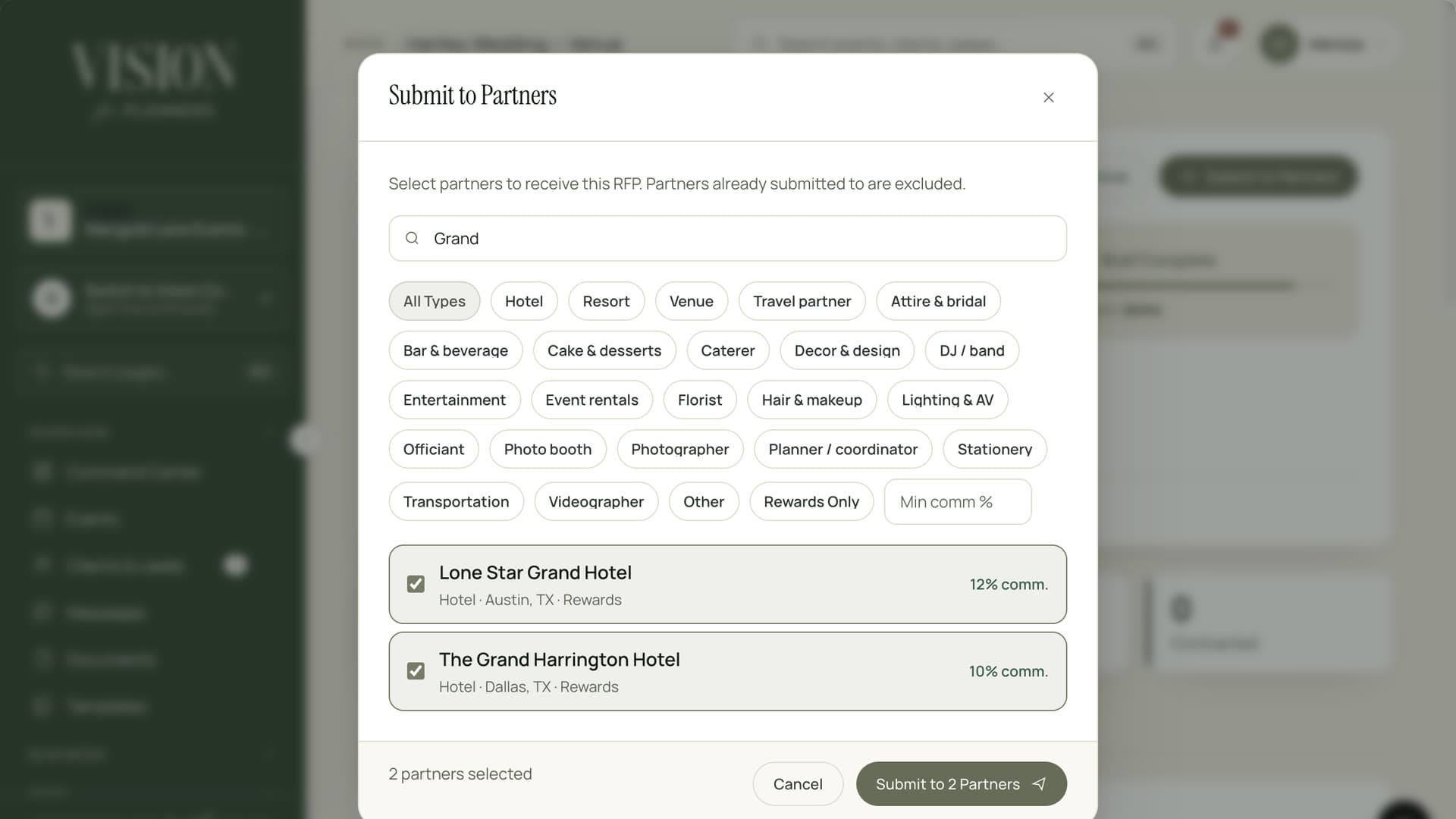Filter partners by Resort type
This screenshot has height=819, width=1456.
[x=606, y=301]
